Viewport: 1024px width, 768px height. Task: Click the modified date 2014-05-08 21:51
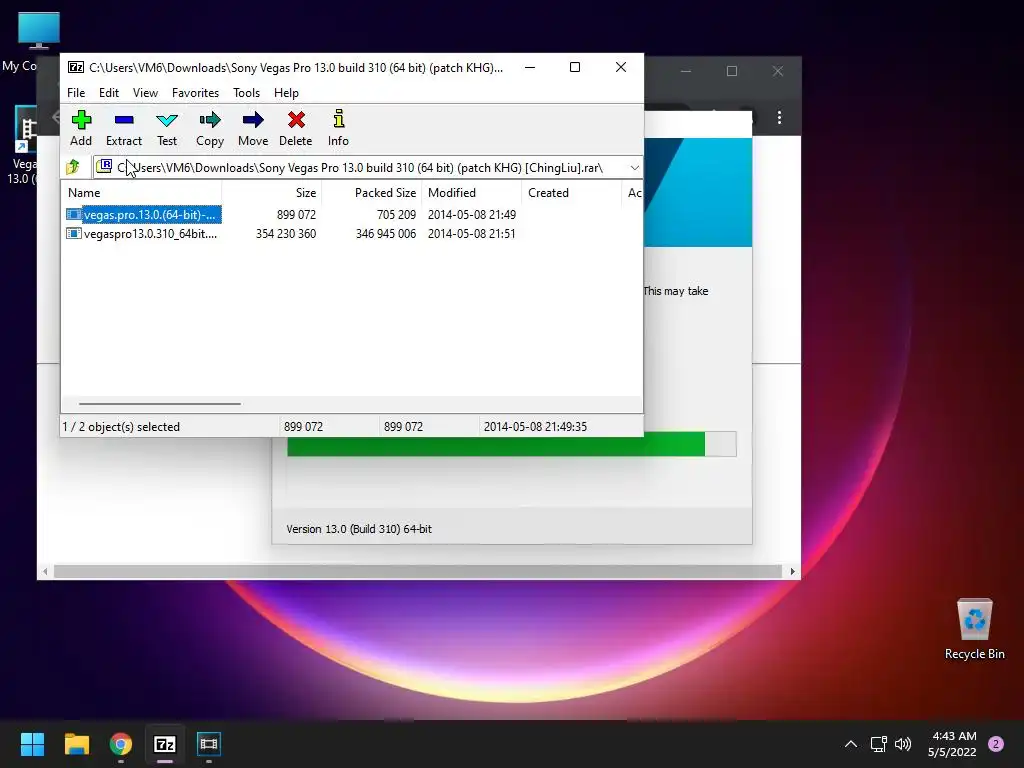[472, 234]
